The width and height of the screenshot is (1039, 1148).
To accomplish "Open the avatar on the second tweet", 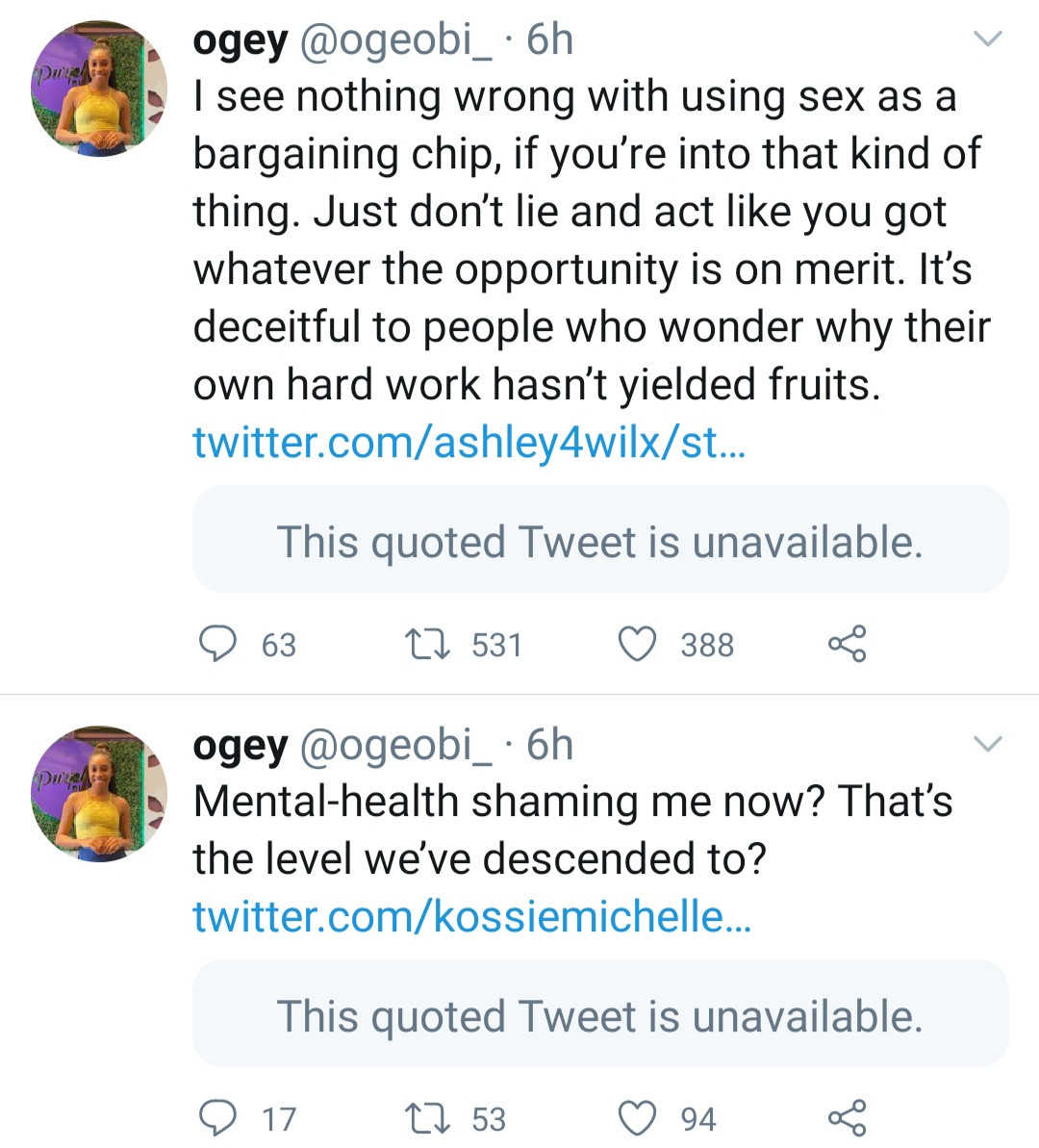I will [99, 795].
